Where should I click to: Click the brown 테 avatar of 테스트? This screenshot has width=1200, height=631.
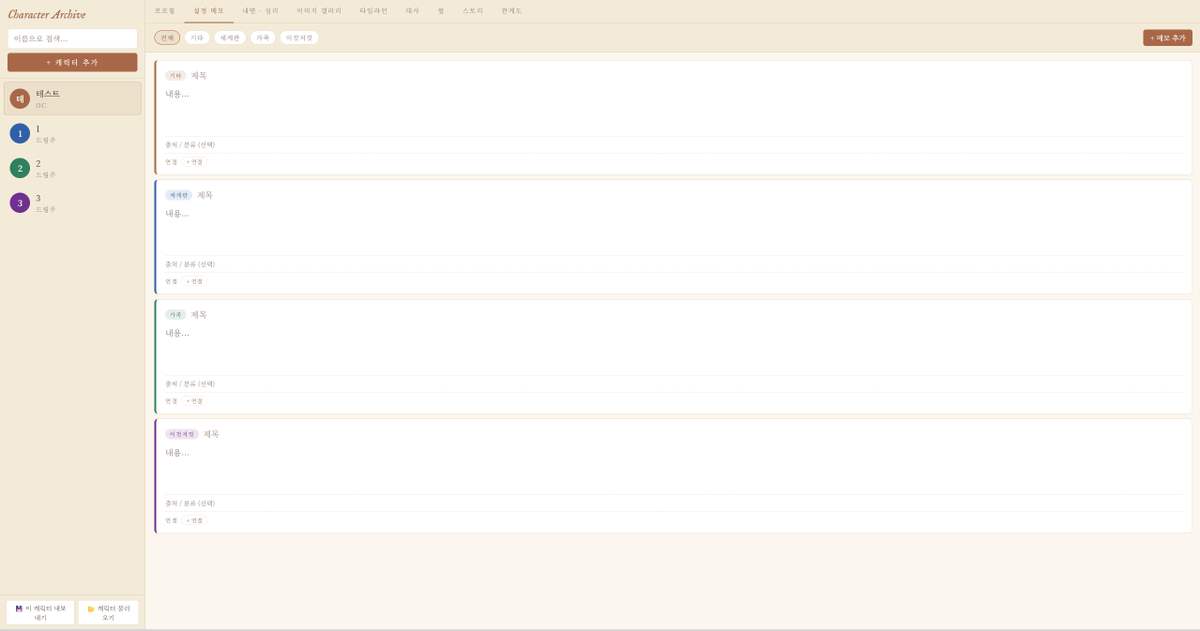coord(20,98)
